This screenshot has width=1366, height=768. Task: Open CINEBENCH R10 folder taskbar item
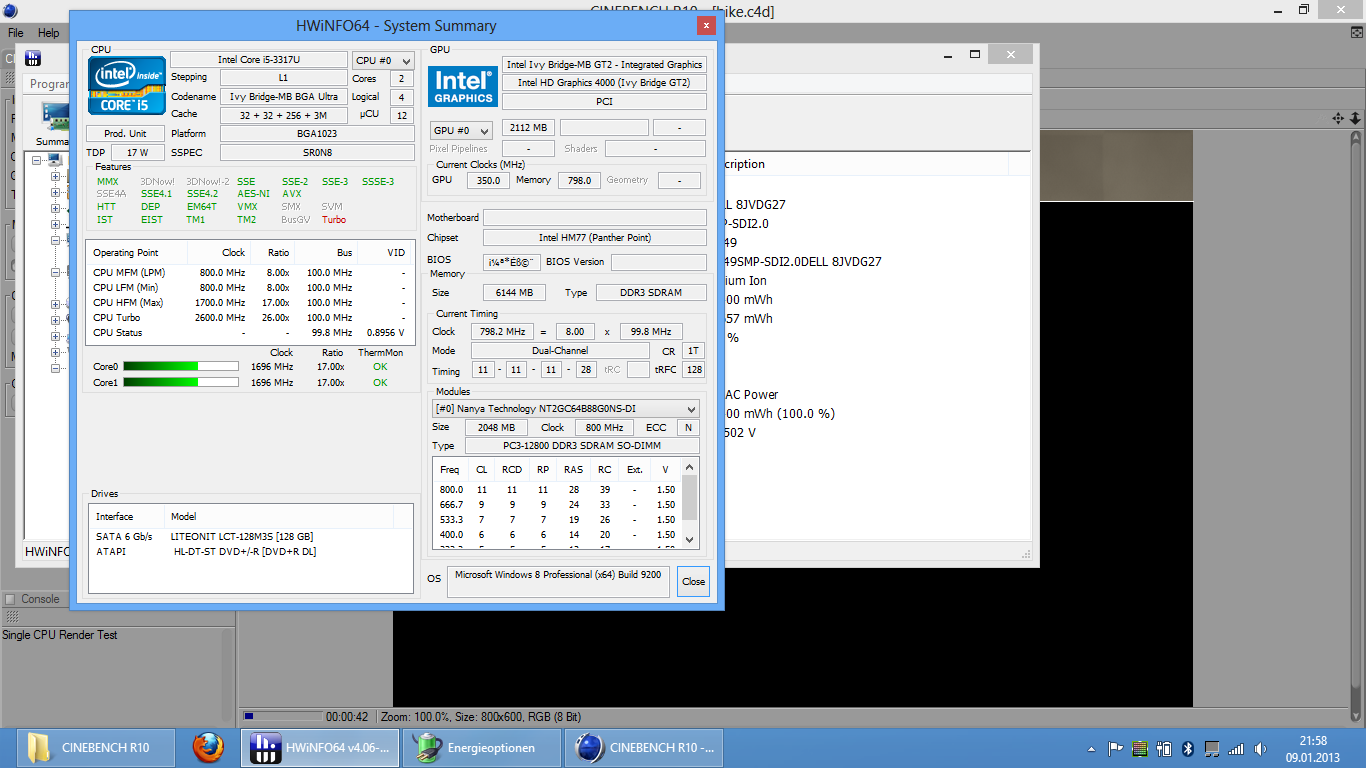(x=96, y=747)
